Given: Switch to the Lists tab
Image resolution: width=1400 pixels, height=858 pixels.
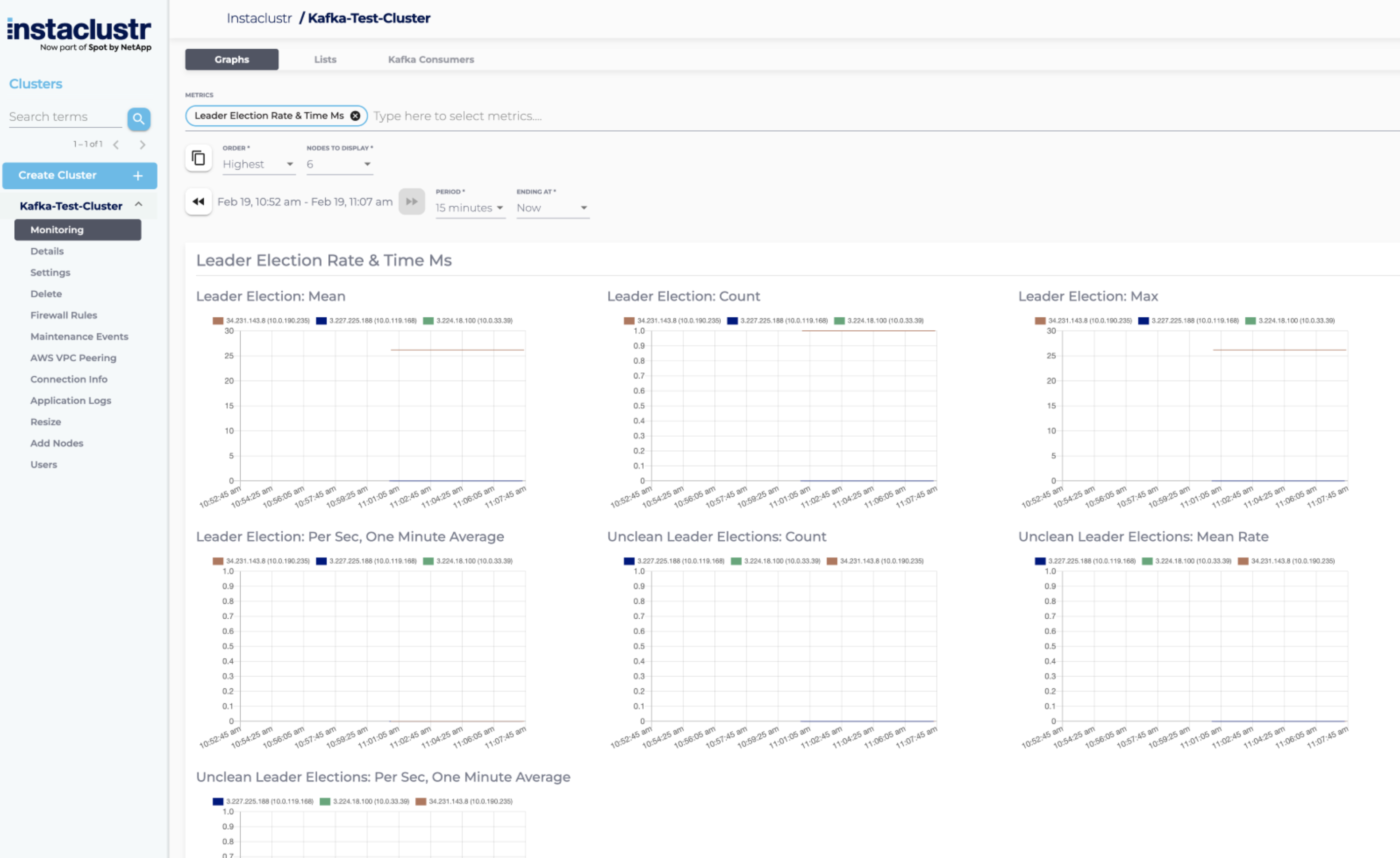Looking at the screenshot, I should pos(325,60).
